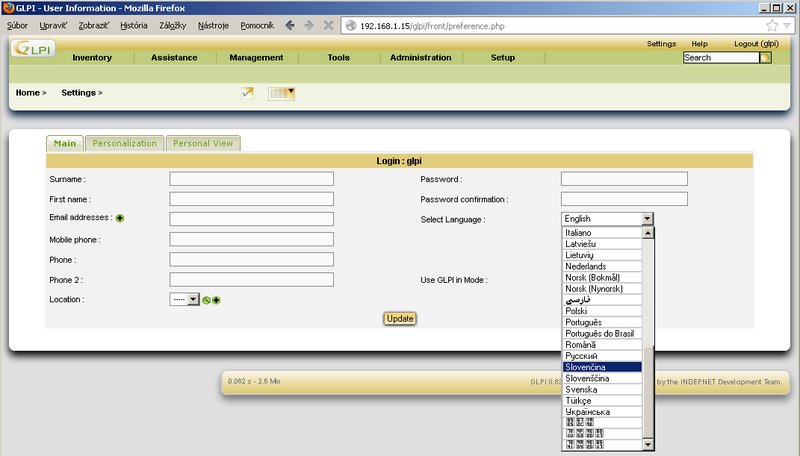Screen dimensions: 800x456
Task: Select Русский in language list
Action: coord(602,356)
